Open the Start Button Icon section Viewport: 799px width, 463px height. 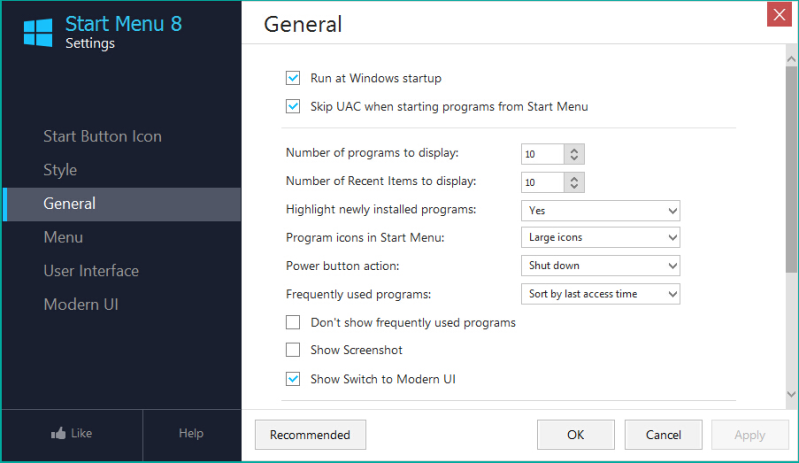click(102, 136)
